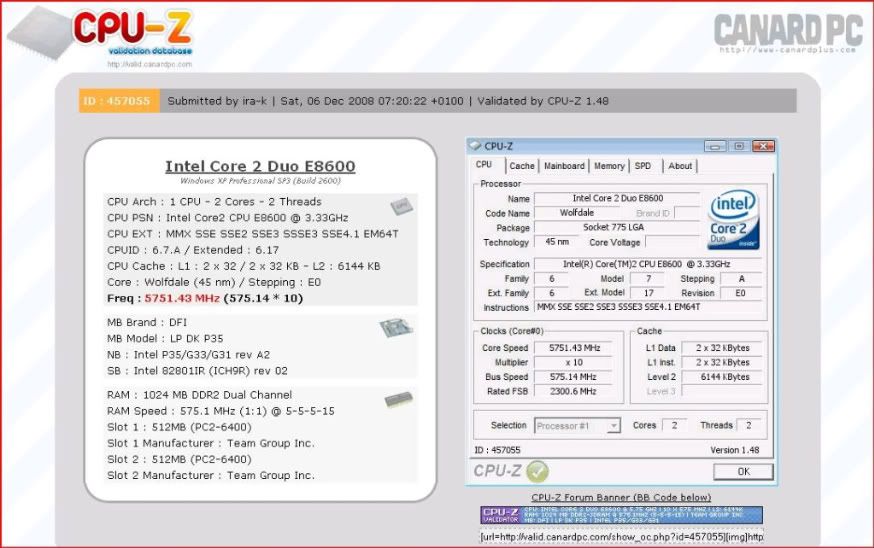Viewport: 874px width, 548px height.
Task: Click the Rated FSB value 2300.6 MHz
Action: (x=574, y=391)
